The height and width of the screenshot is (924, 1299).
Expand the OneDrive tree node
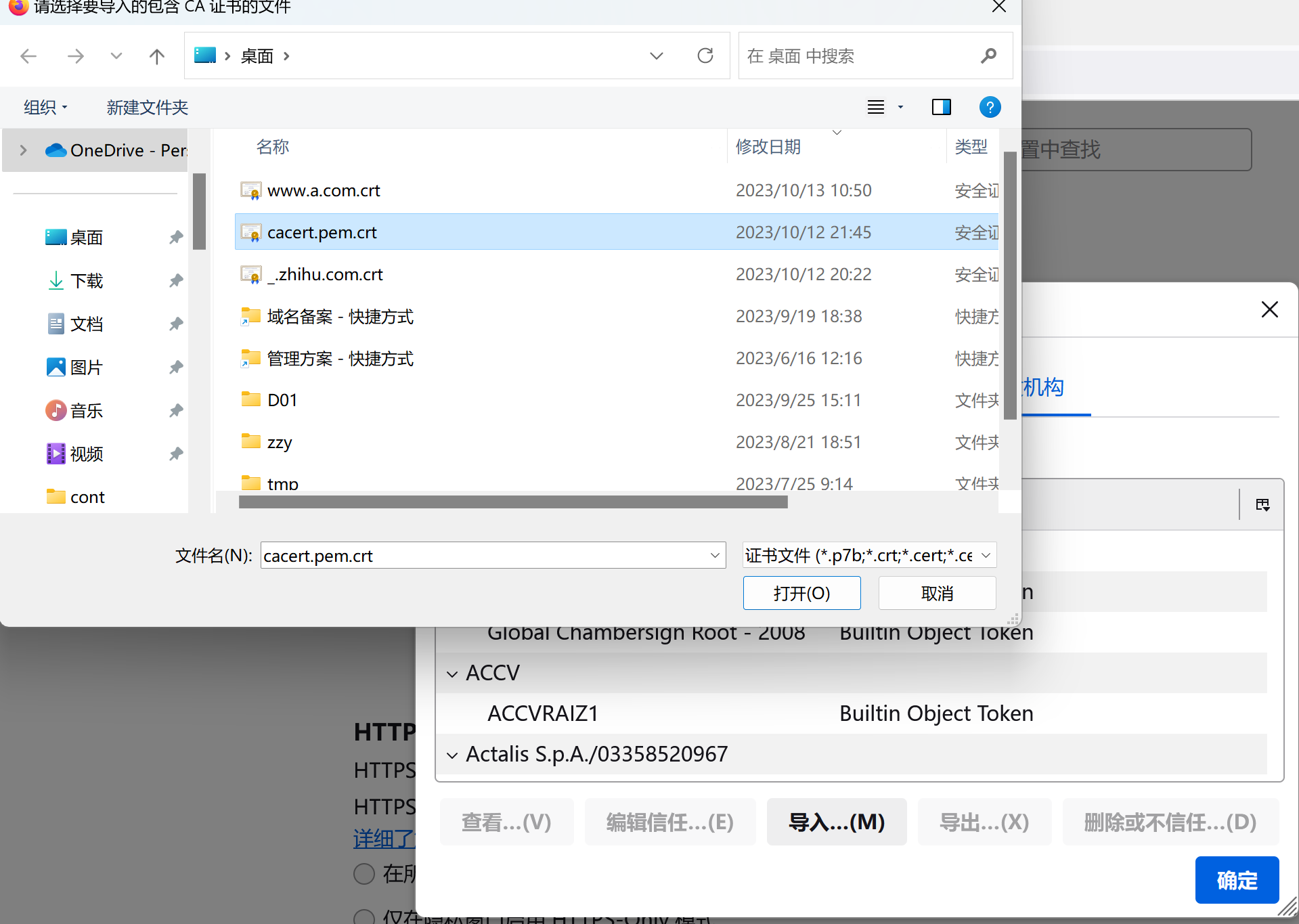point(24,150)
